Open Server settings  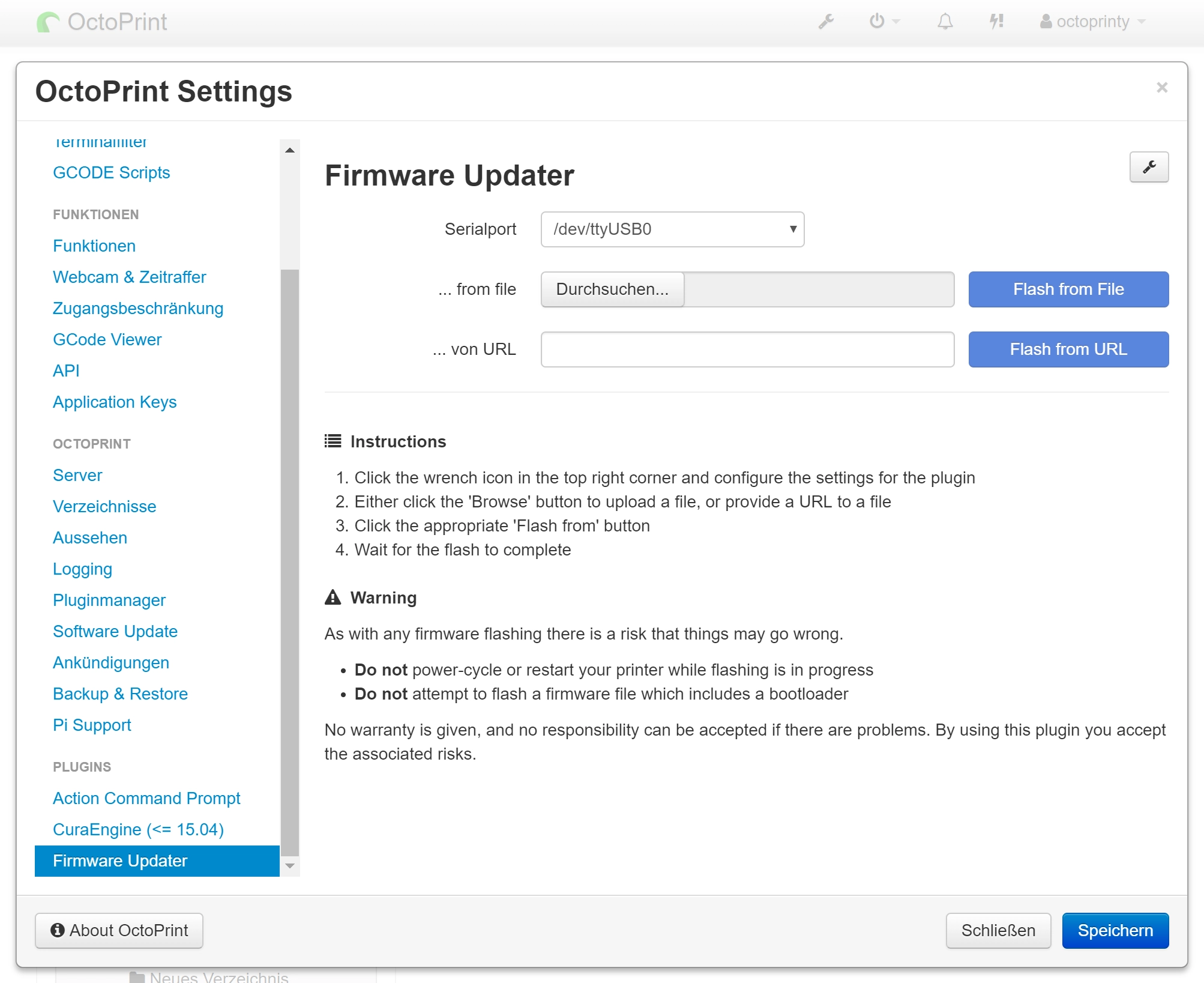(x=77, y=476)
